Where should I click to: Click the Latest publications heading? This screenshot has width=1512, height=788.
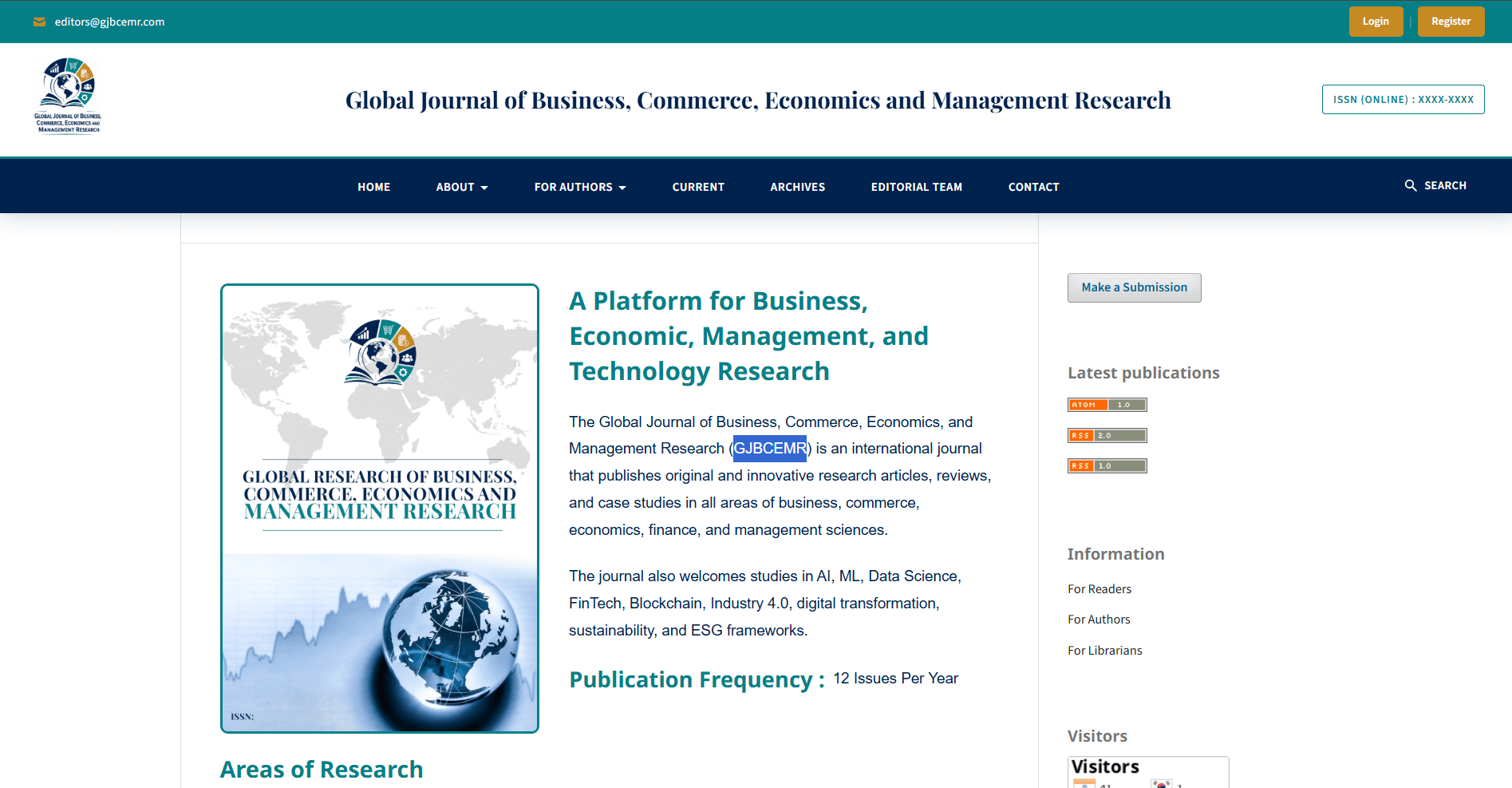pyautogui.click(x=1143, y=373)
